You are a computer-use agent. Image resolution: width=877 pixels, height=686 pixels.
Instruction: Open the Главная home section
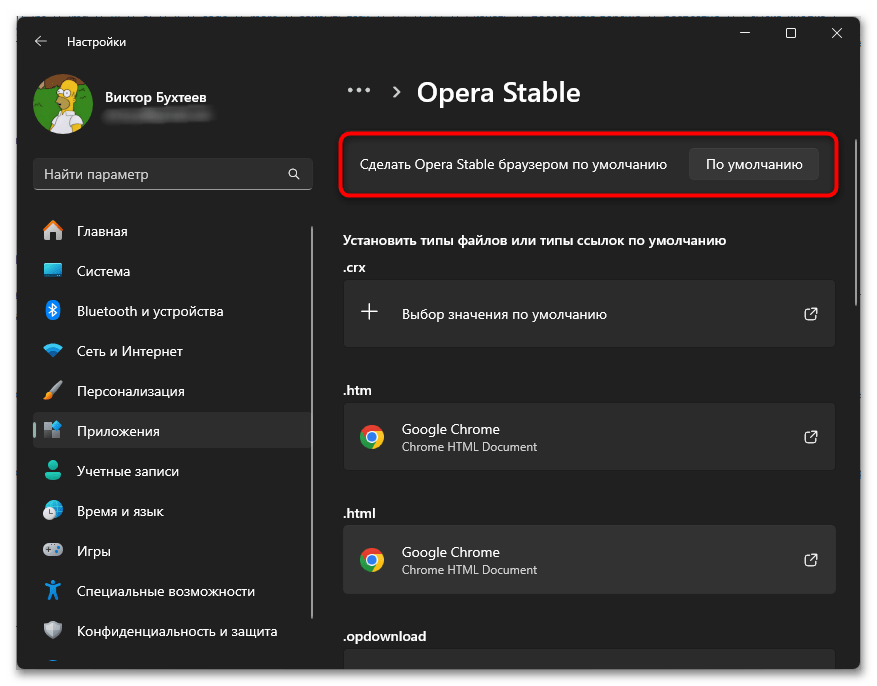click(172, 231)
